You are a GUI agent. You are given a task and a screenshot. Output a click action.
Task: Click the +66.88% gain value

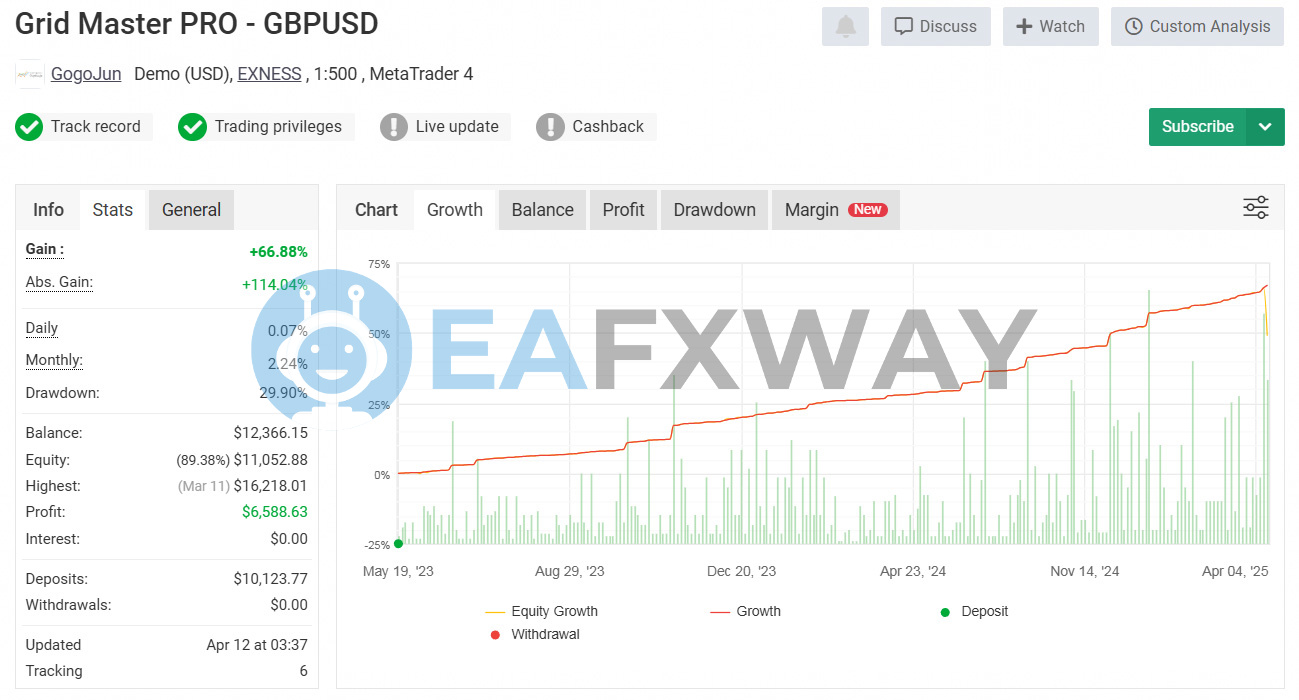pyautogui.click(x=278, y=252)
